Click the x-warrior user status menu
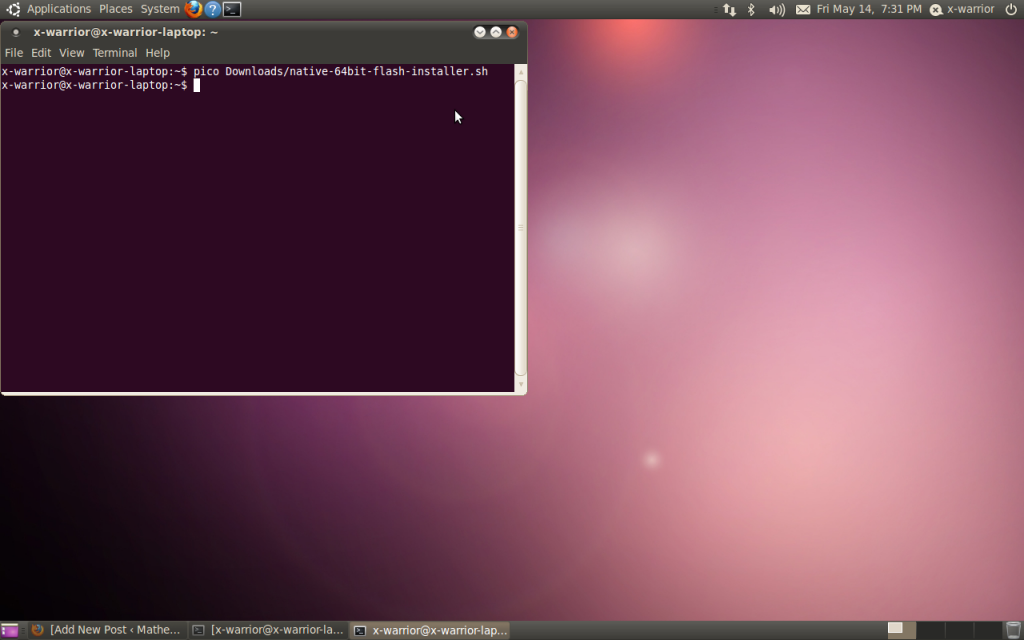Viewport: 1024px width, 640px height. 962,9
